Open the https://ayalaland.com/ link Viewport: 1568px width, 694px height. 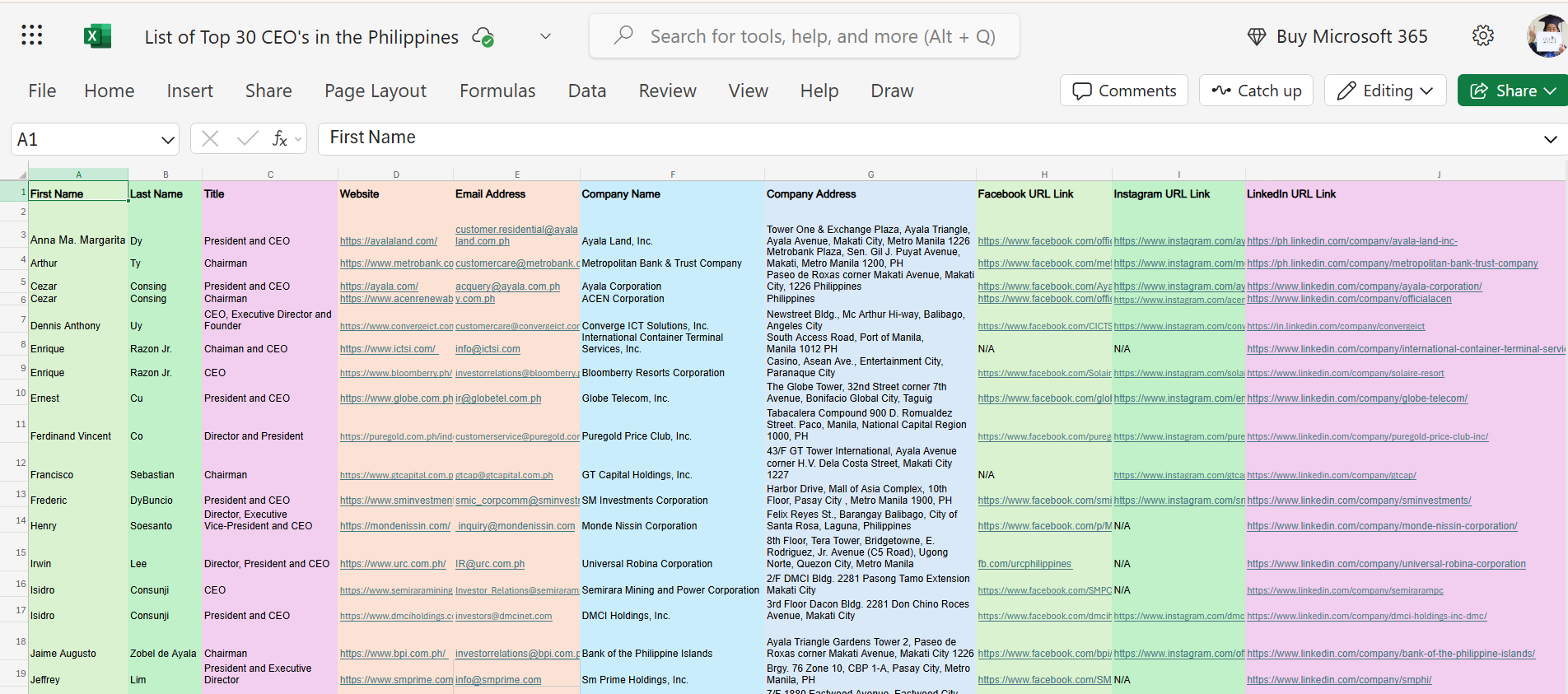pyautogui.click(x=389, y=241)
